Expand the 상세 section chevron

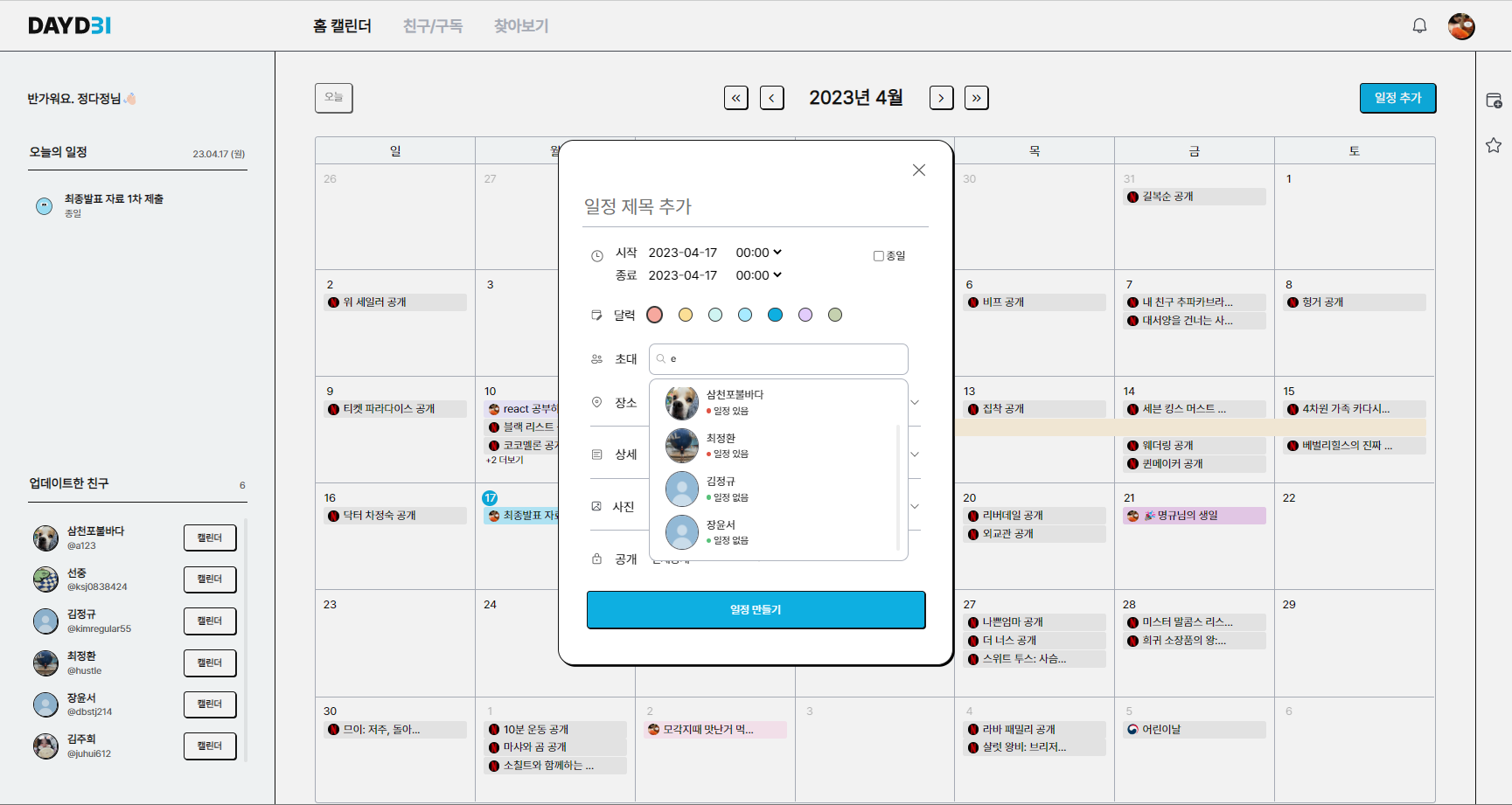[x=915, y=455]
